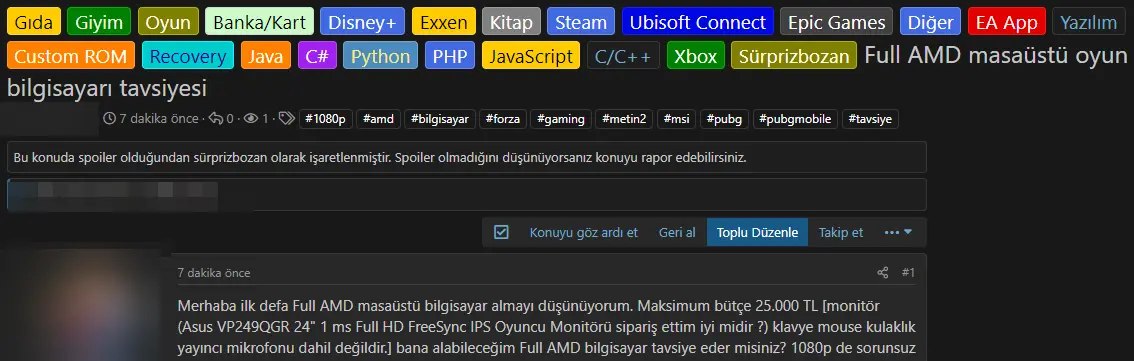Click the PHP label
The image size is (1134, 361).
tap(450, 56)
